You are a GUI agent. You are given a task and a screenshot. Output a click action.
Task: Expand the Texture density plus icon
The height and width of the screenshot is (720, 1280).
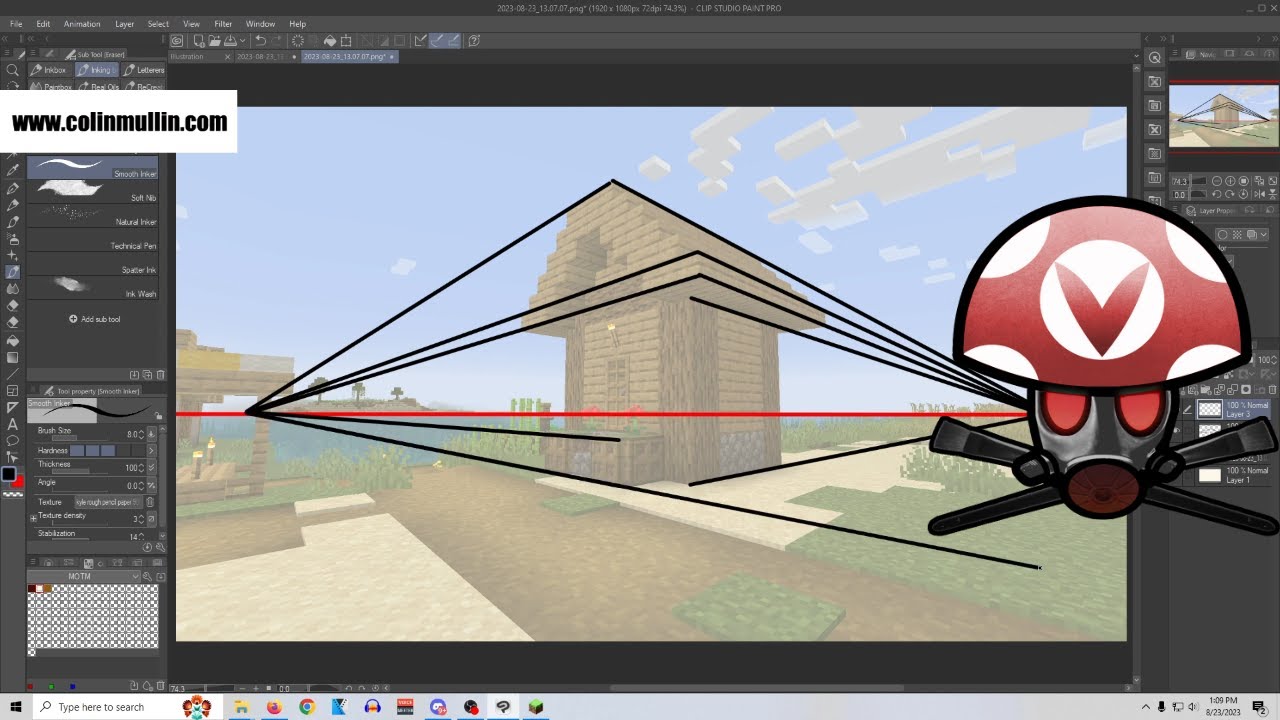(33, 519)
